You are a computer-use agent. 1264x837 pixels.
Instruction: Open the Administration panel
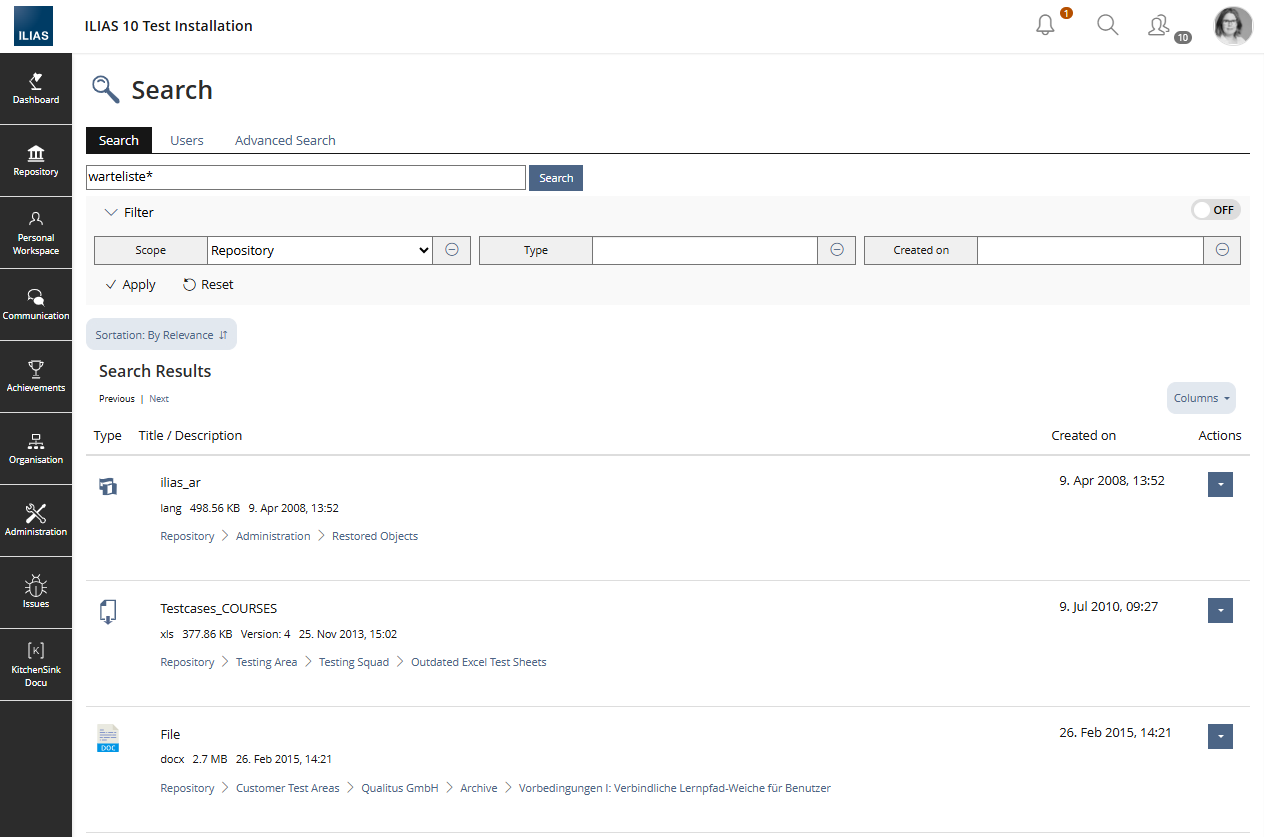point(36,520)
